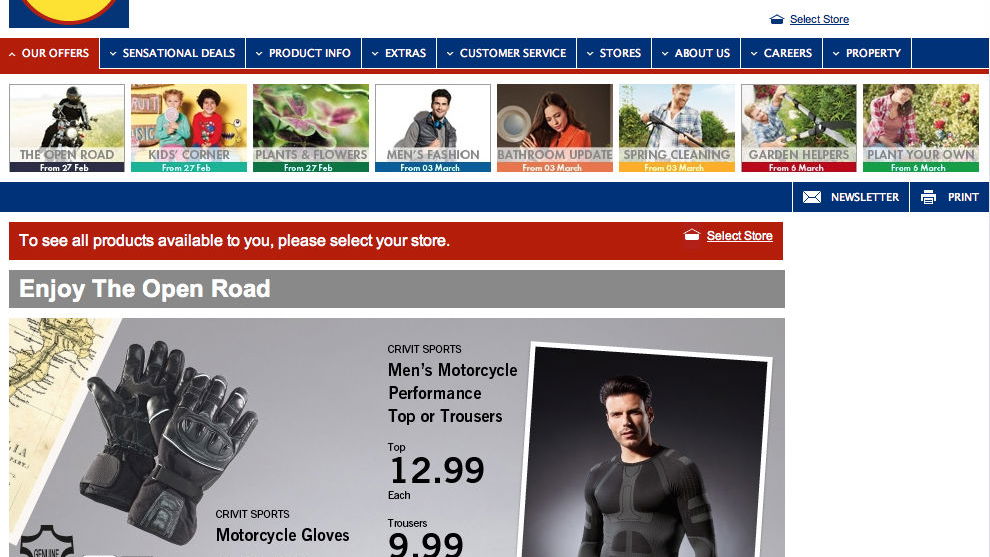Click the store icon beside top Select Store
The height and width of the screenshot is (557, 990).
point(777,20)
